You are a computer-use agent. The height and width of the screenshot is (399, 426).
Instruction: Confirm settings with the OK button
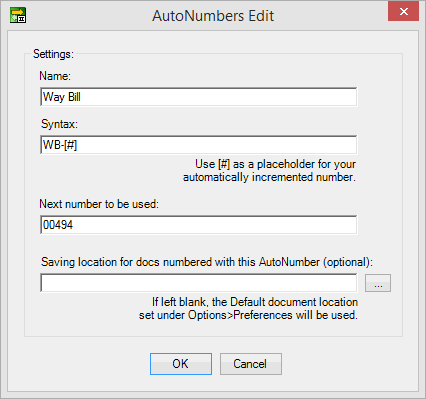pyautogui.click(x=181, y=364)
